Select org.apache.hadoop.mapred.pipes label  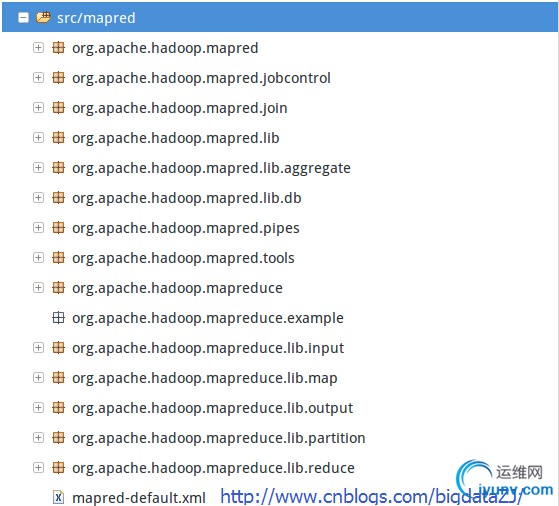point(186,228)
